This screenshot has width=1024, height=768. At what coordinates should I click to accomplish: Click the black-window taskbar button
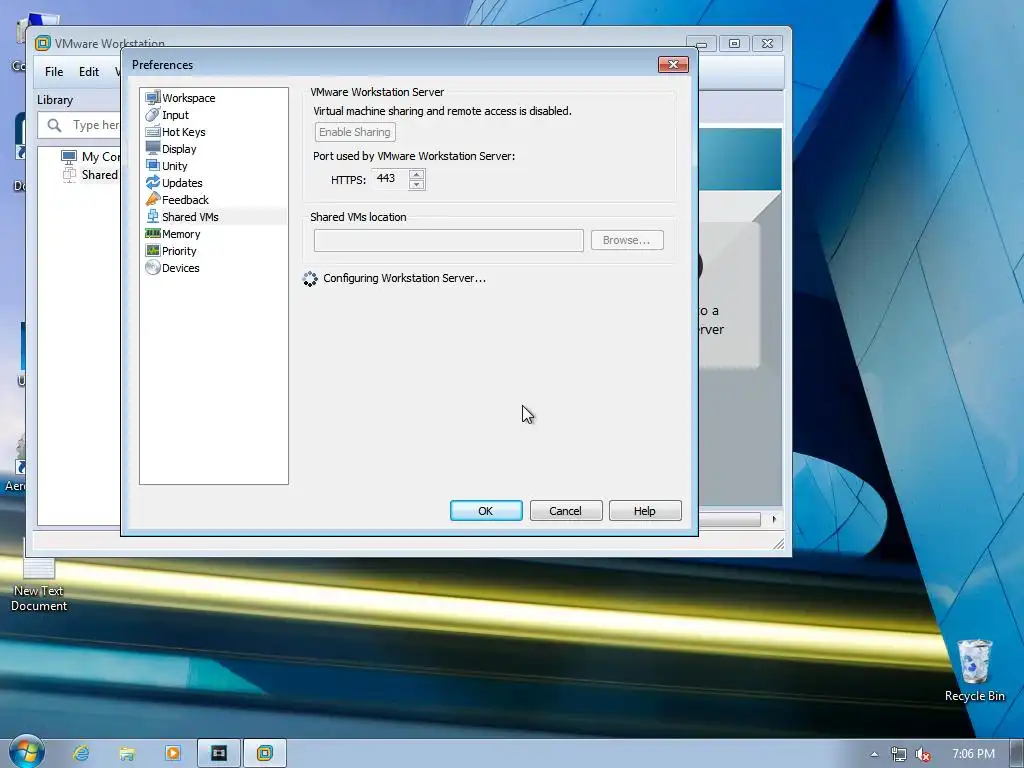219,754
